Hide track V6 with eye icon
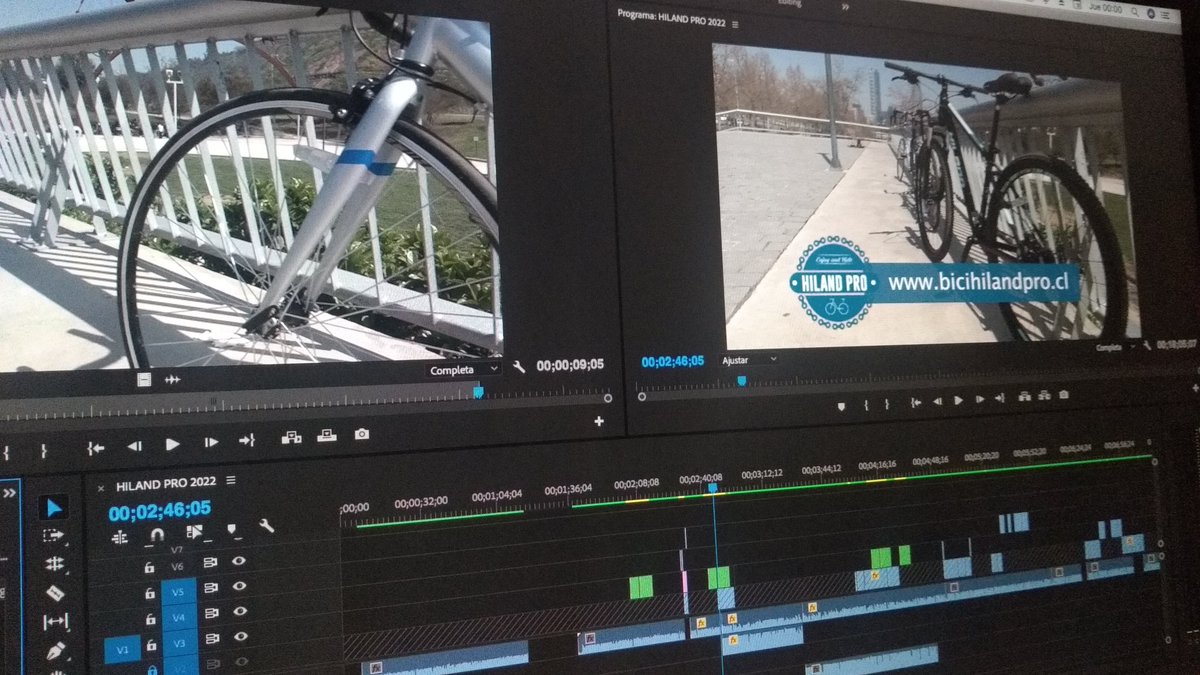 click(x=239, y=561)
